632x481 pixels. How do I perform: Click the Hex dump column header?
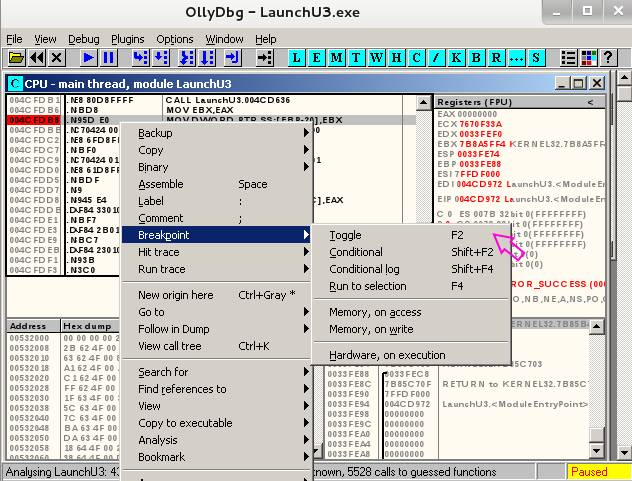tap(90, 326)
